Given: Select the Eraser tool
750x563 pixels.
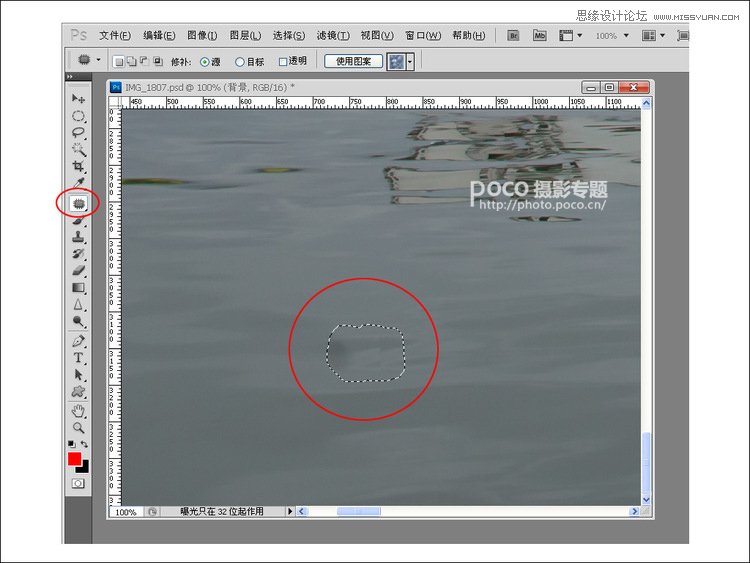Looking at the screenshot, I should (x=78, y=271).
